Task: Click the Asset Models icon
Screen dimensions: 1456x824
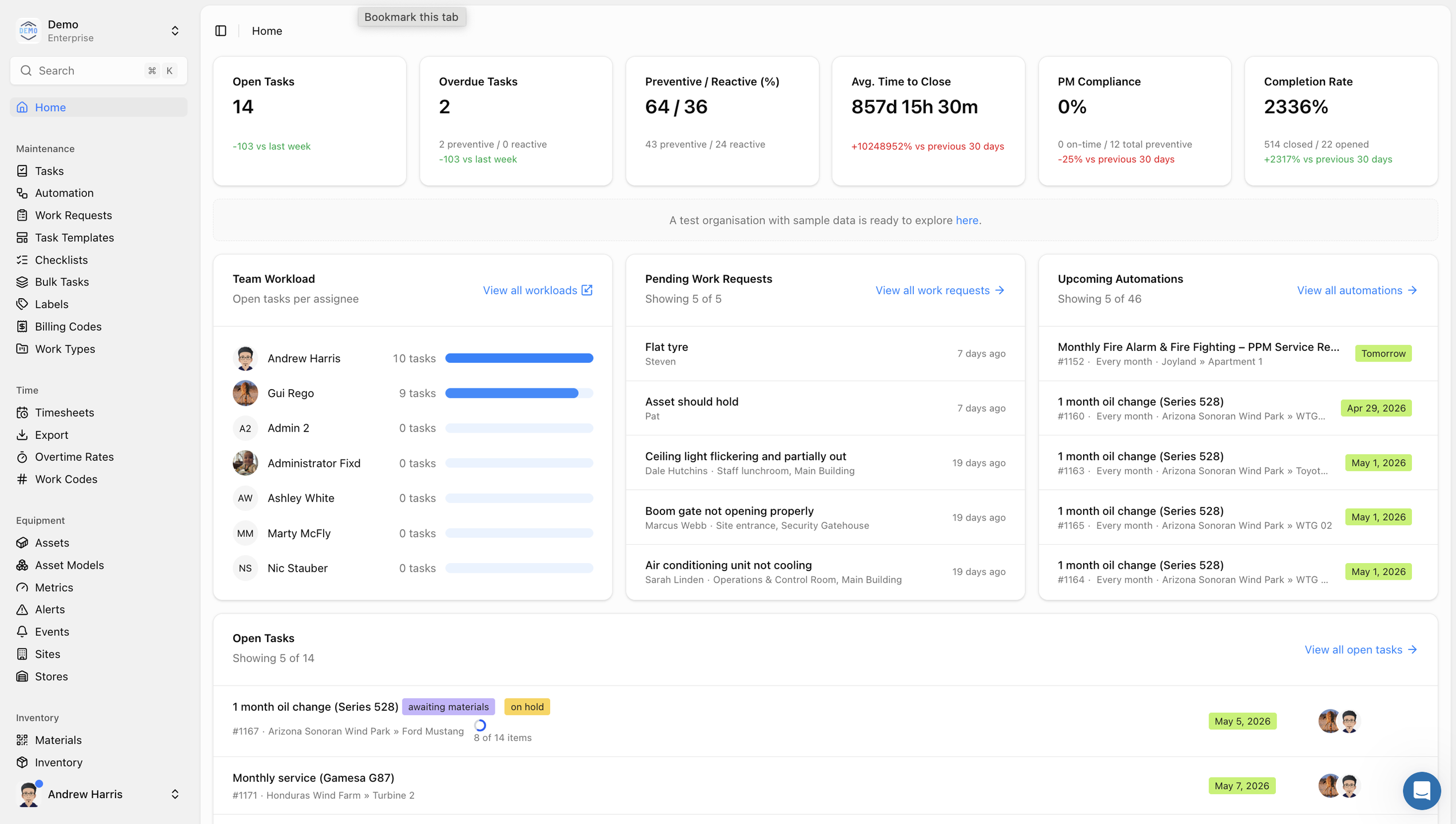Action: (22, 565)
